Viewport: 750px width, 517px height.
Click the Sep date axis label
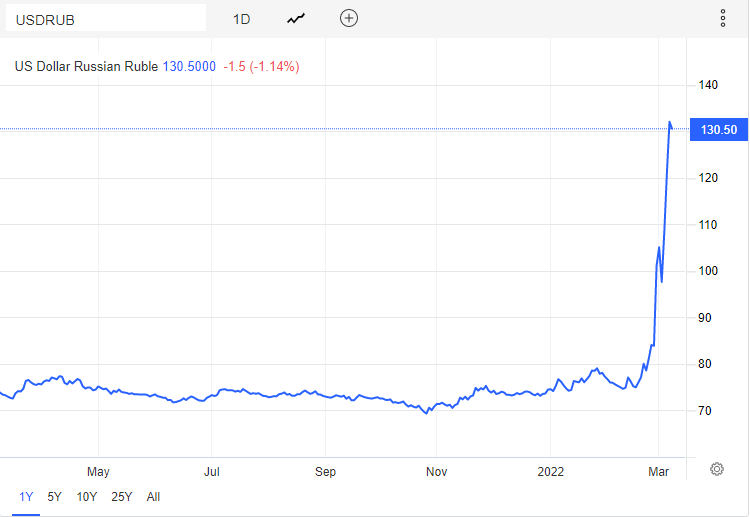pyautogui.click(x=325, y=472)
